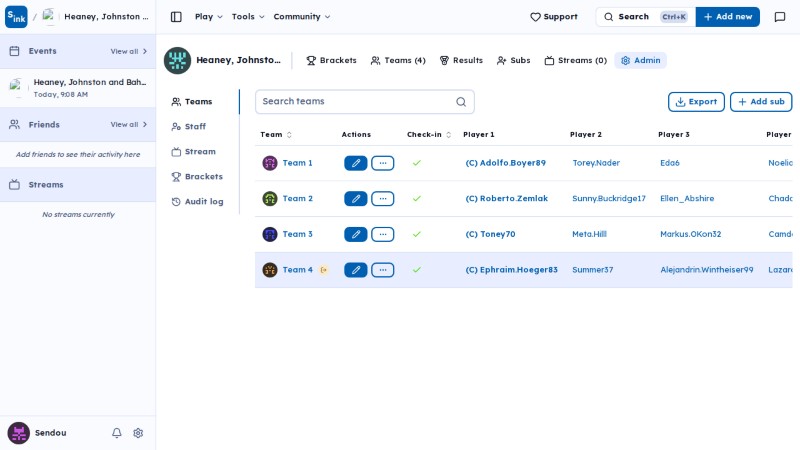This screenshot has width=800, height=450.
Task: Open the Team 3 name link
Action: click(297, 234)
